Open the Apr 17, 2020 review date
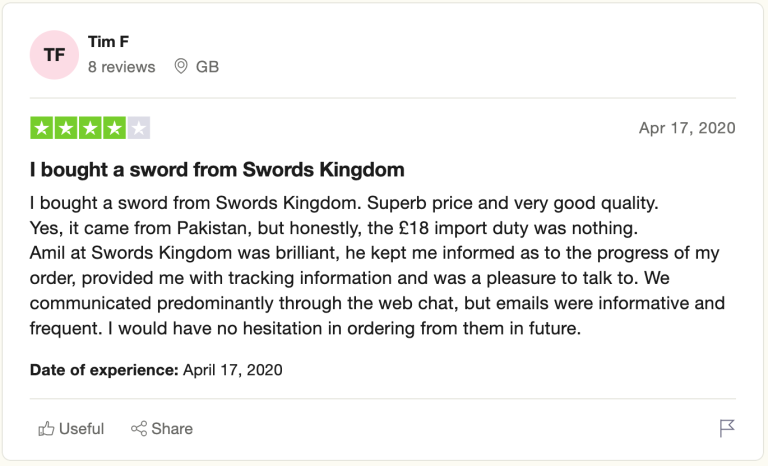768x466 pixels. 687,128
